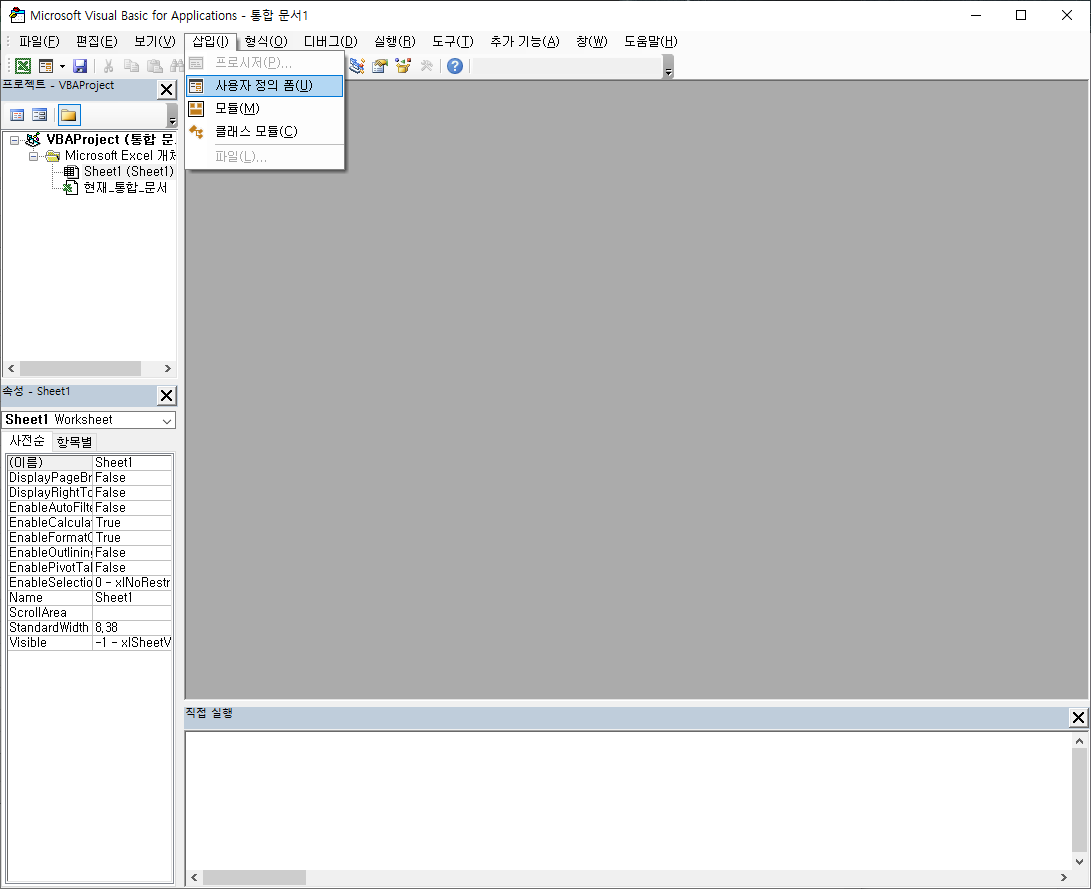Toggle folders view in Project panel
This screenshot has width=1091, height=889.
(x=69, y=115)
